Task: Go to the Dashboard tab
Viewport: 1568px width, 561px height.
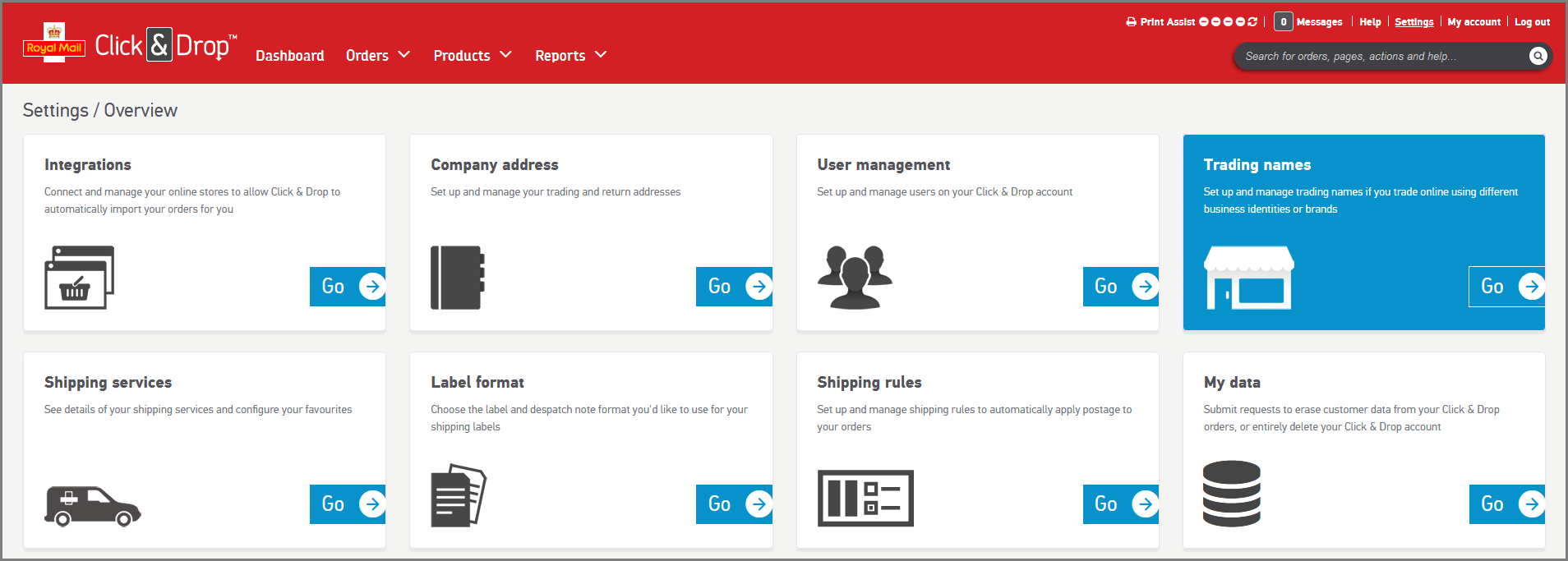Action: click(x=289, y=56)
